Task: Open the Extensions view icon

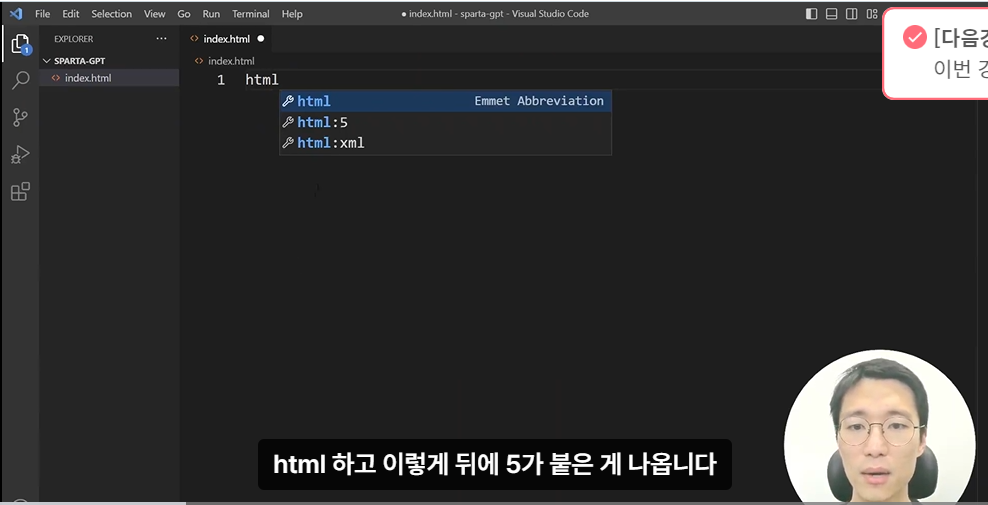Action: click(20, 191)
